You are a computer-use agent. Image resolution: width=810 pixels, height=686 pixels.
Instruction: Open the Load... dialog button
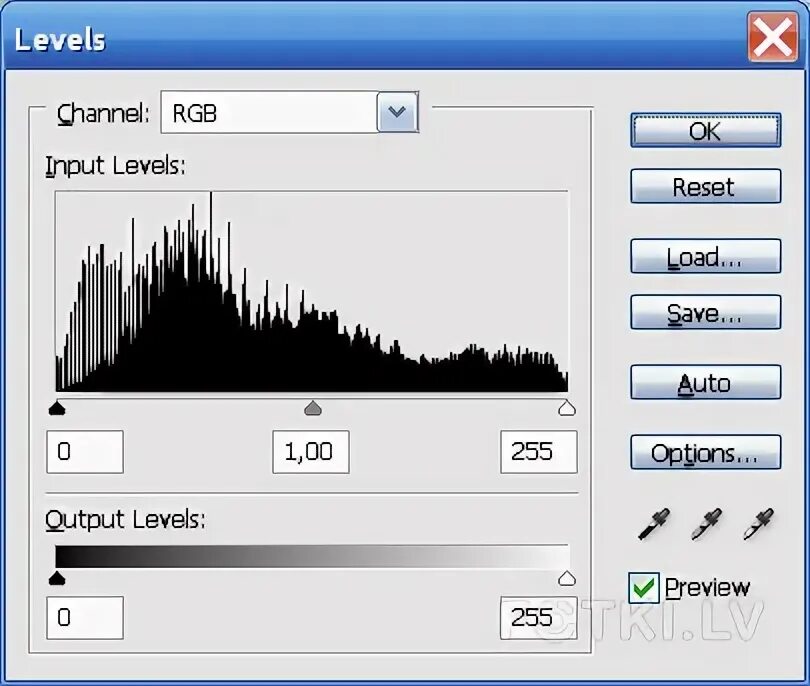(x=706, y=256)
